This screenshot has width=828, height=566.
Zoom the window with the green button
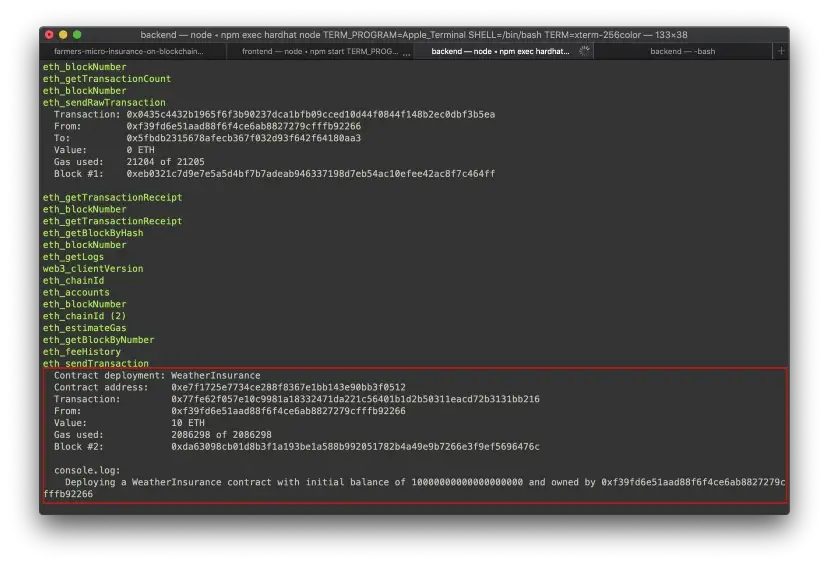(x=77, y=34)
